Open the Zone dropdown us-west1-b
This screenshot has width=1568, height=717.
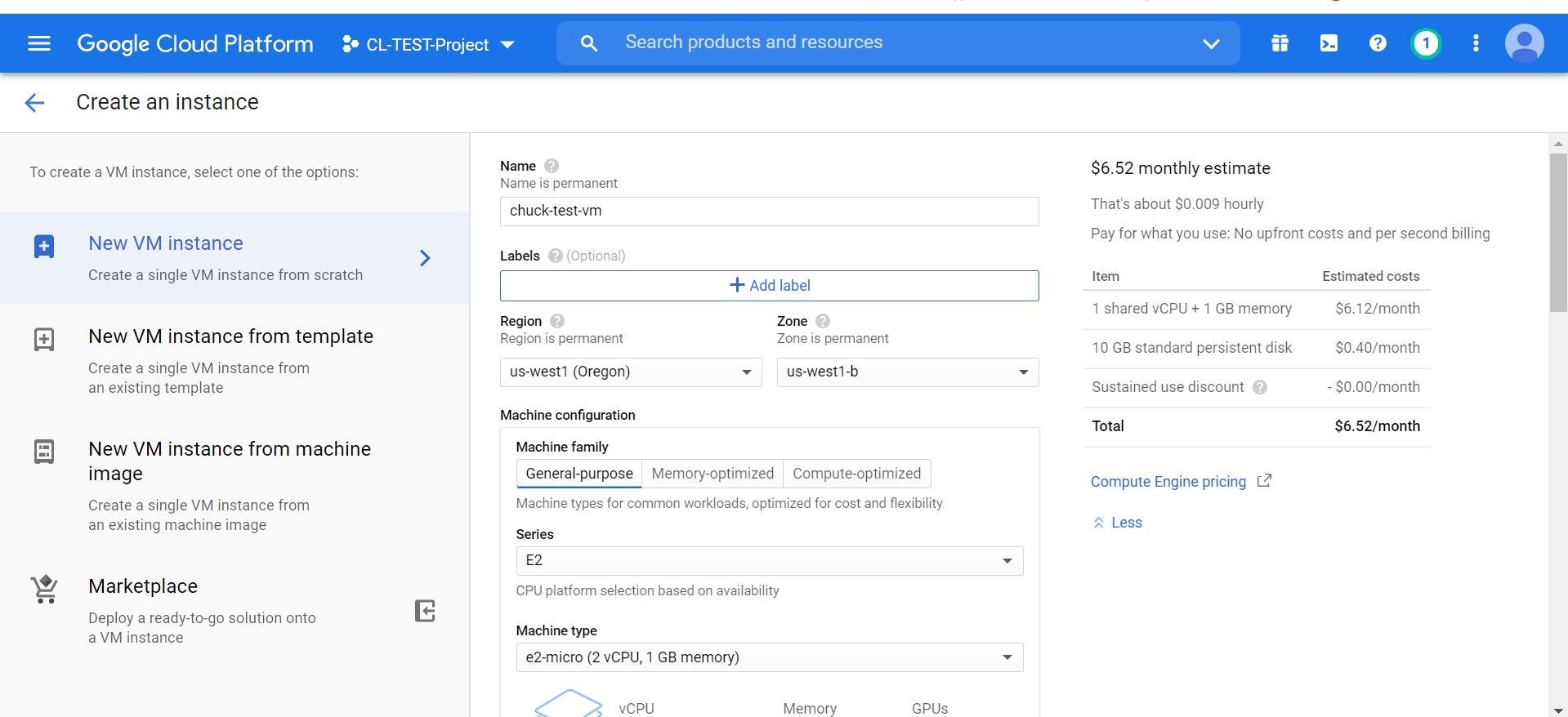908,372
